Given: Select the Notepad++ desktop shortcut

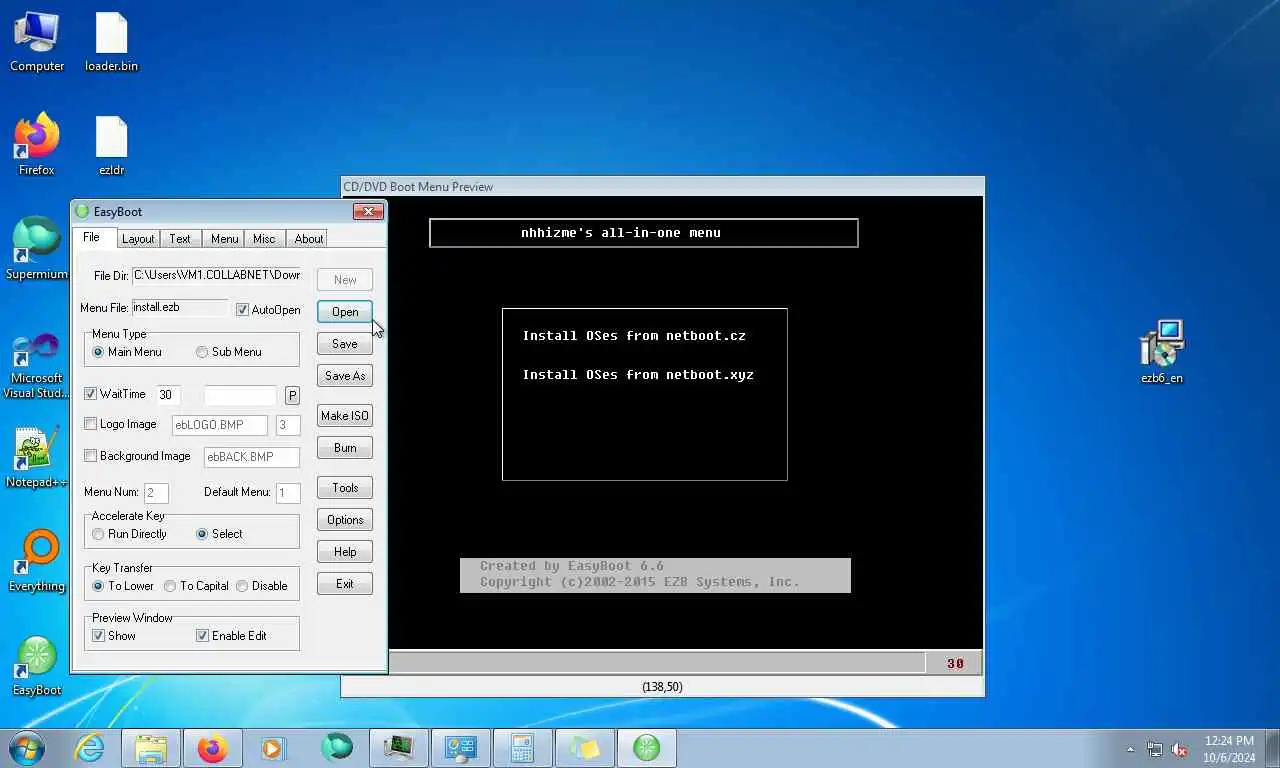Looking at the screenshot, I should 37,458.
